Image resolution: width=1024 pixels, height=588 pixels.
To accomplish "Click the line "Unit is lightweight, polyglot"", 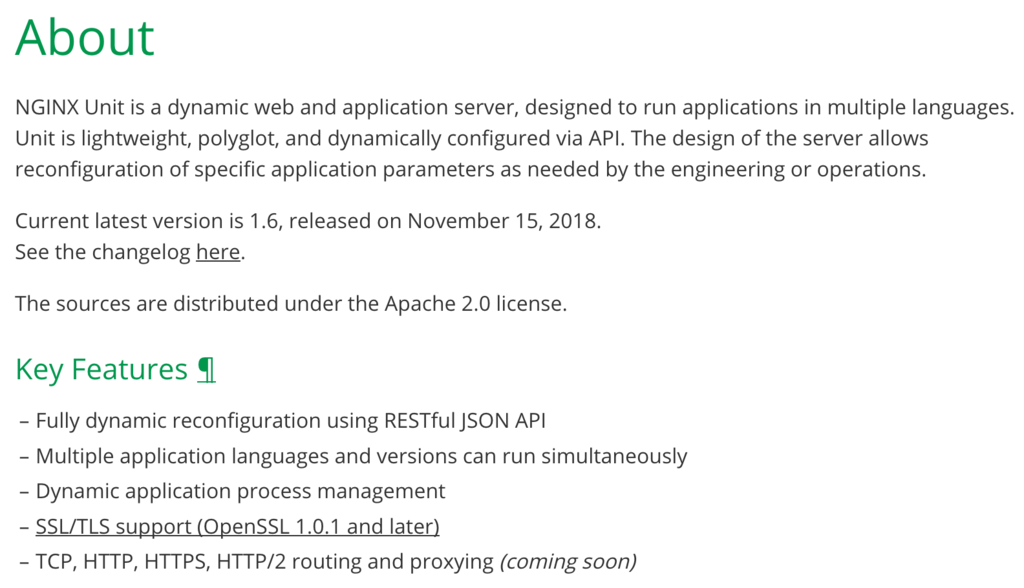I will pyautogui.click(x=472, y=139).
